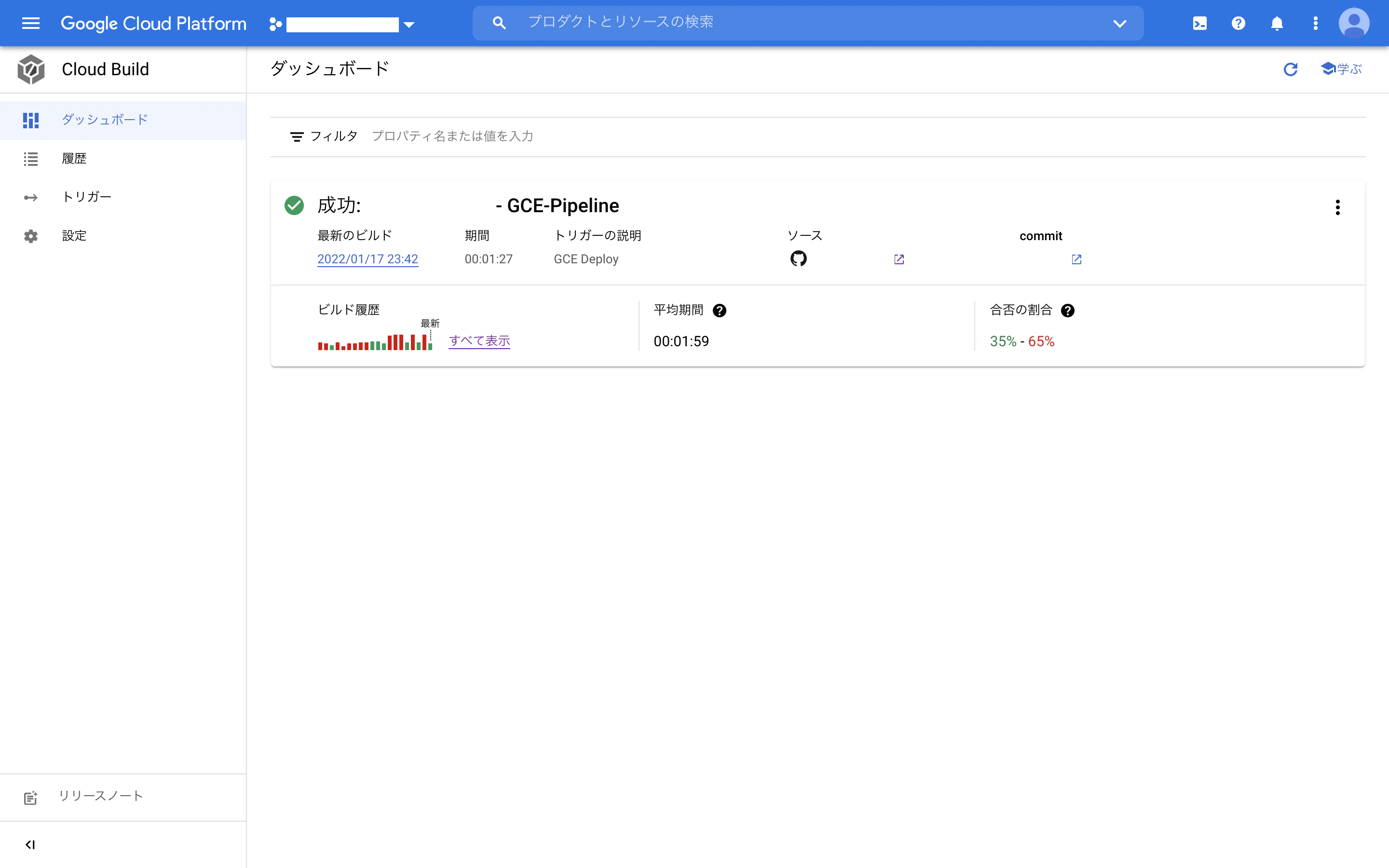Click the リリースノート note icon
1389x868 pixels.
[x=30, y=798]
